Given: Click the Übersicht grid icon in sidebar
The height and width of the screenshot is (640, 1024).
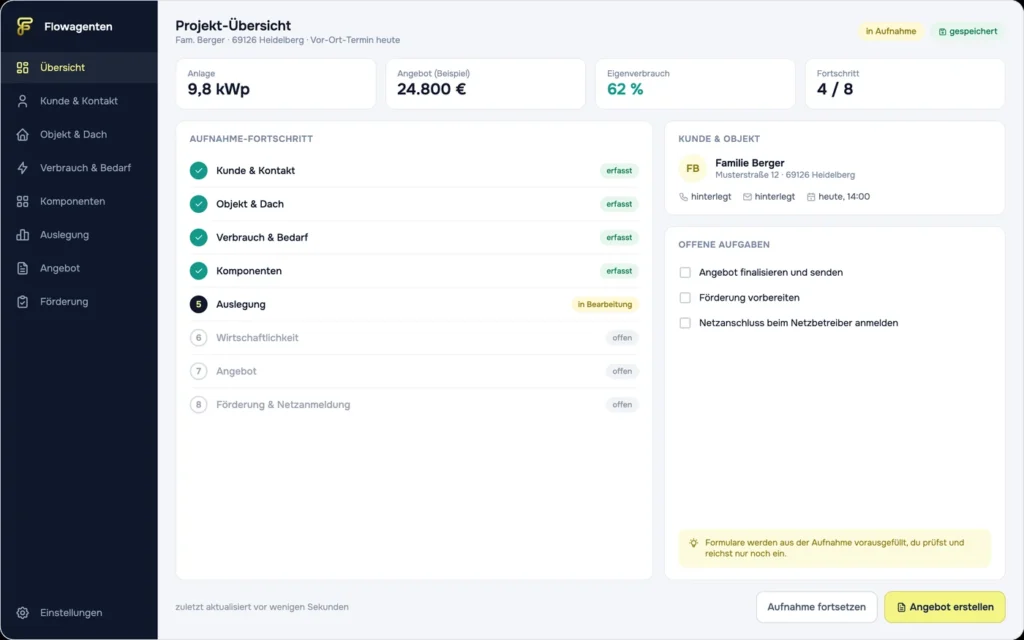Looking at the screenshot, I should point(23,68).
